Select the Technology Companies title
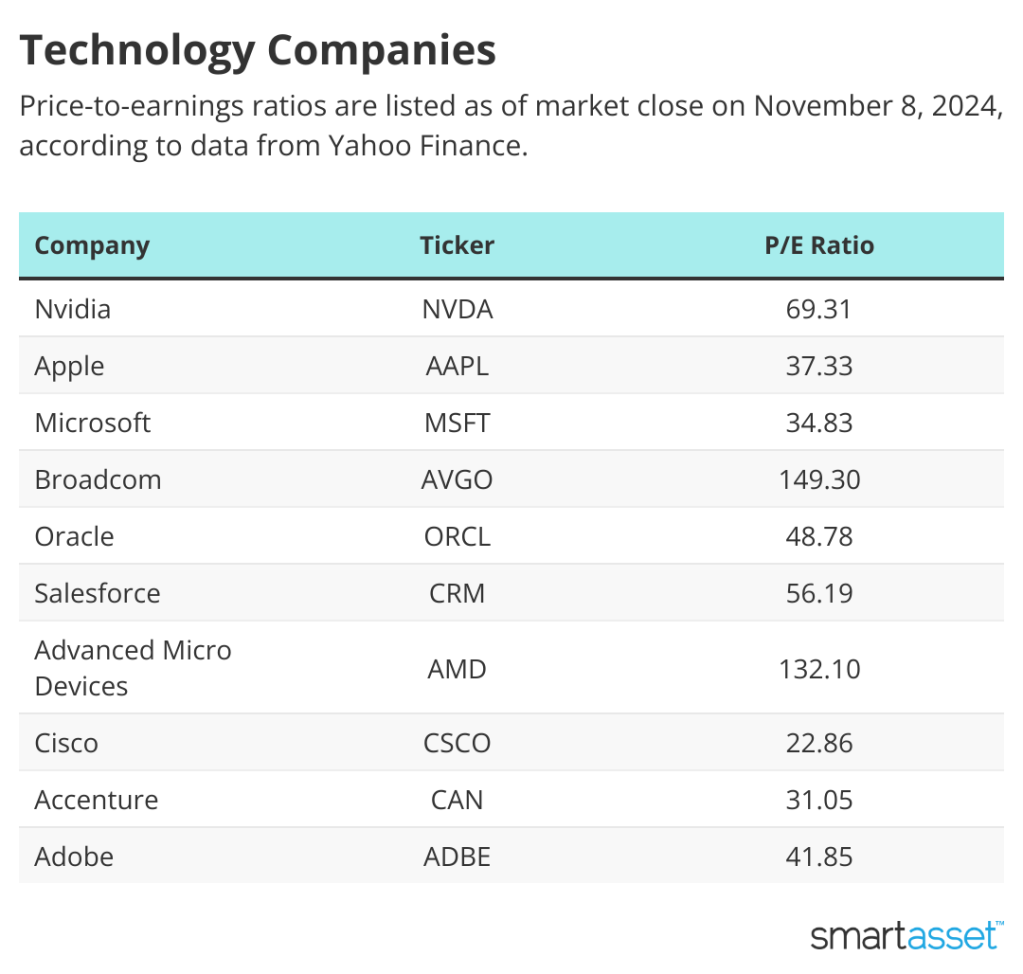The image size is (1023, 974). point(258,51)
